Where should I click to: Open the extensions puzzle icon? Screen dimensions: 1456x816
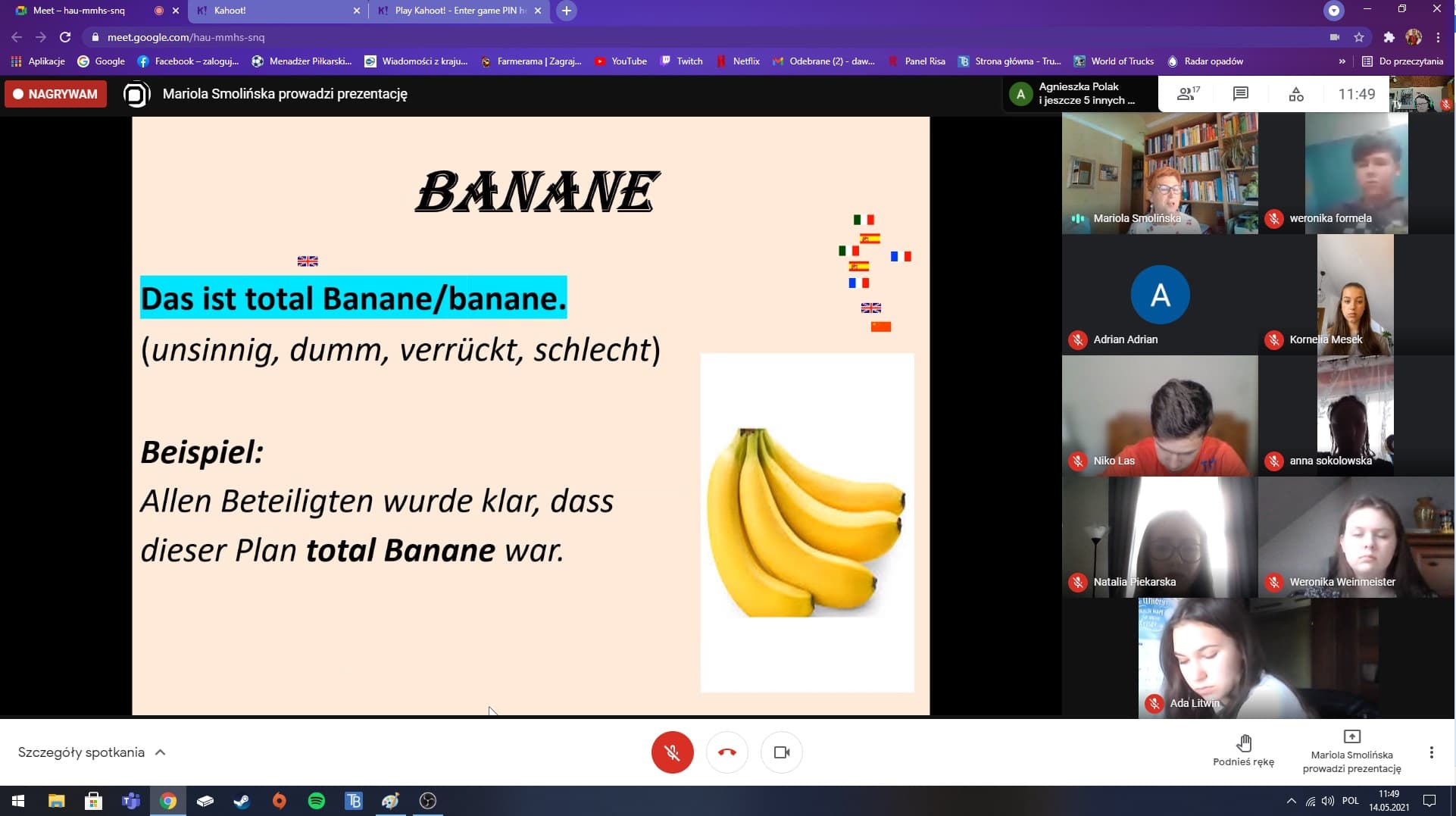(1389, 37)
